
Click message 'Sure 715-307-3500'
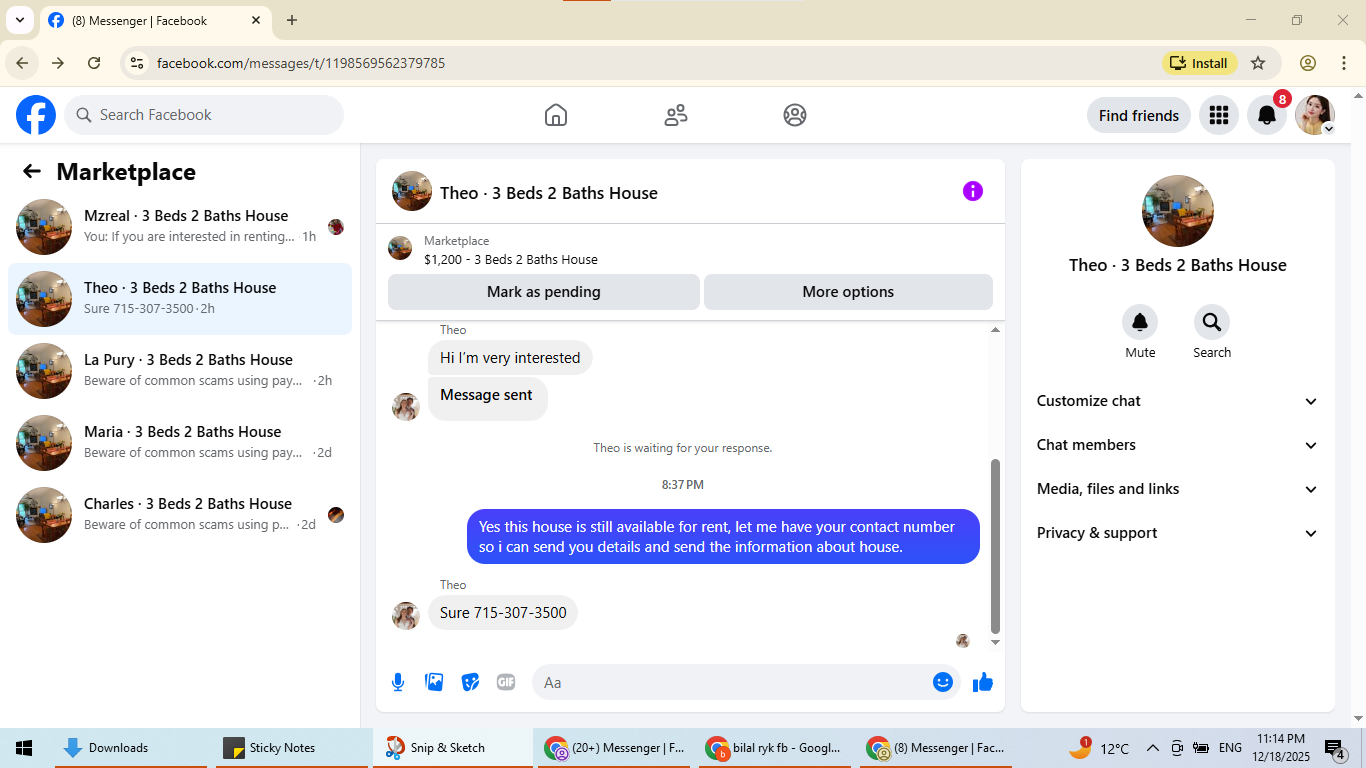pyautogui.click(x=503, y=613)
